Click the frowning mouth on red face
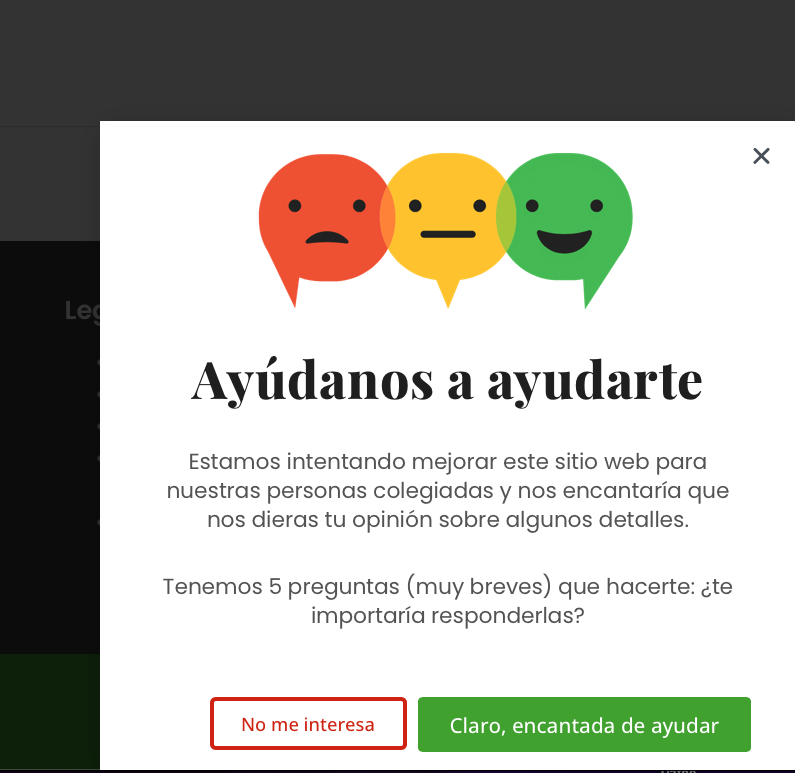The height and width of the screenshot is (773, 795). click(326, 237)
